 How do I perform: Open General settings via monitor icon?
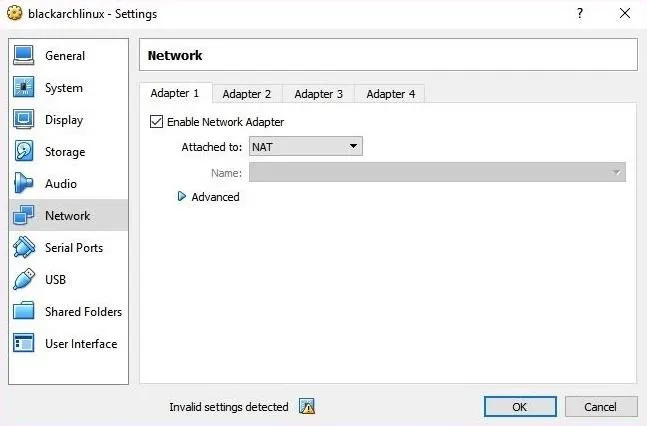point(24,56)
